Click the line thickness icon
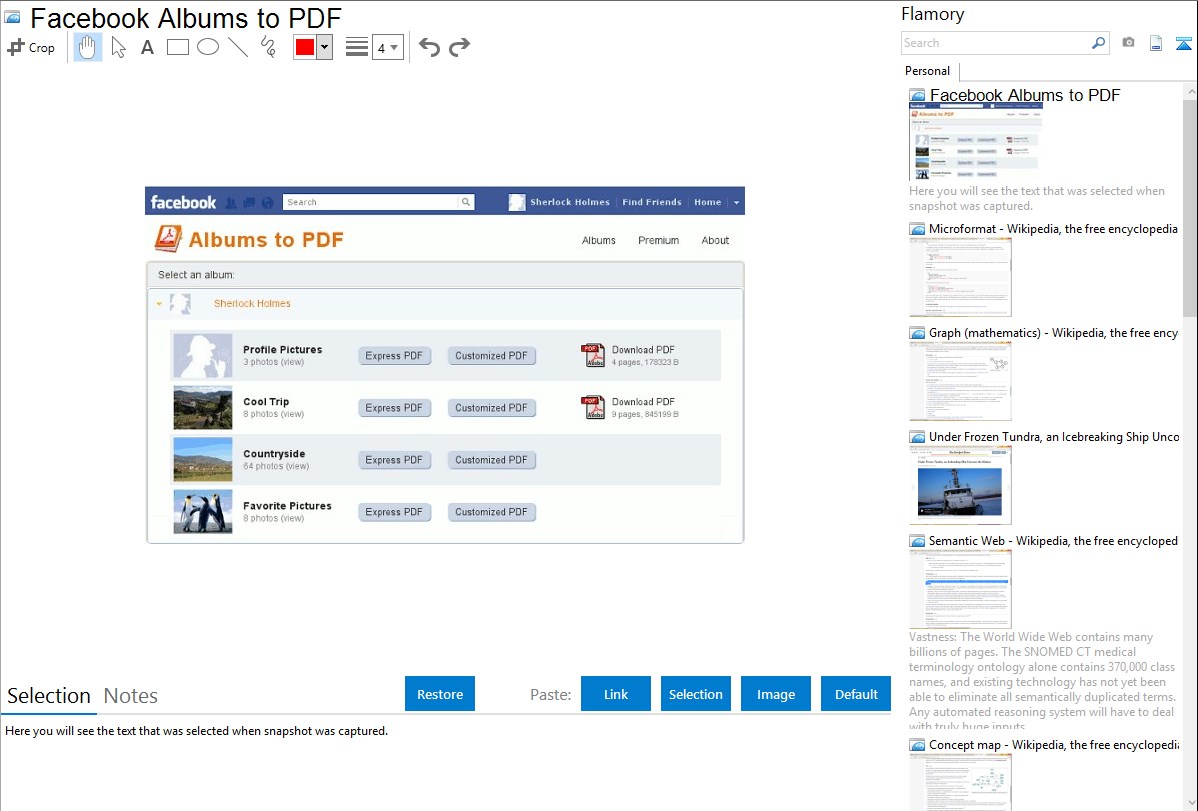 click(356, 47)
